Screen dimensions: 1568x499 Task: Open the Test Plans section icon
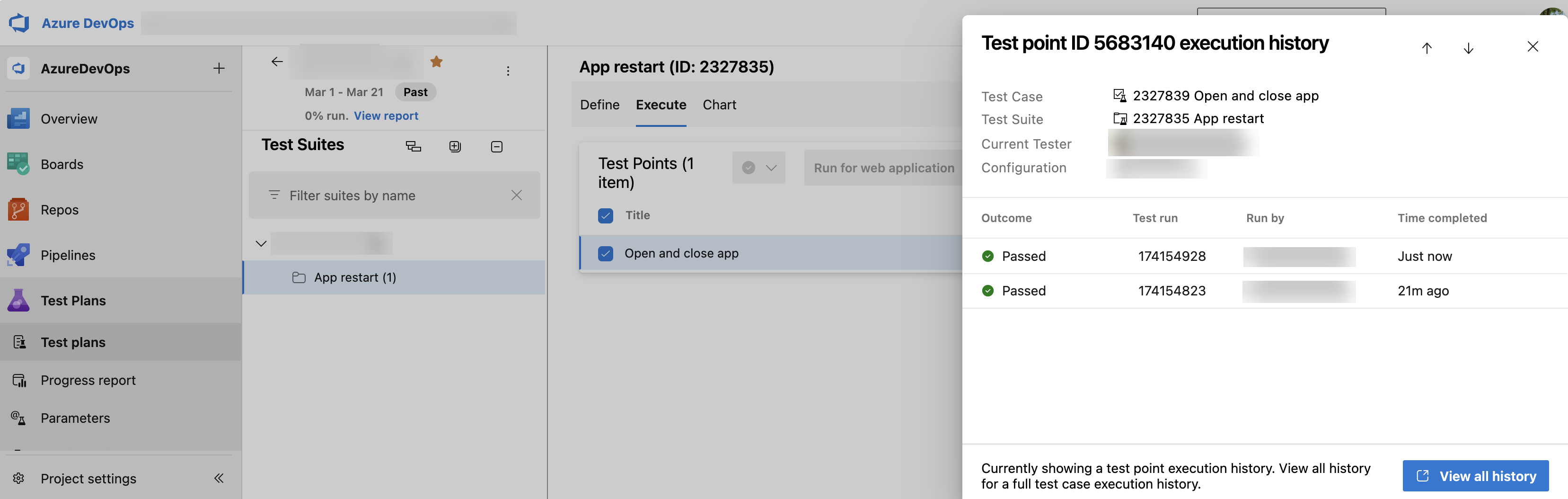(19, 300)
